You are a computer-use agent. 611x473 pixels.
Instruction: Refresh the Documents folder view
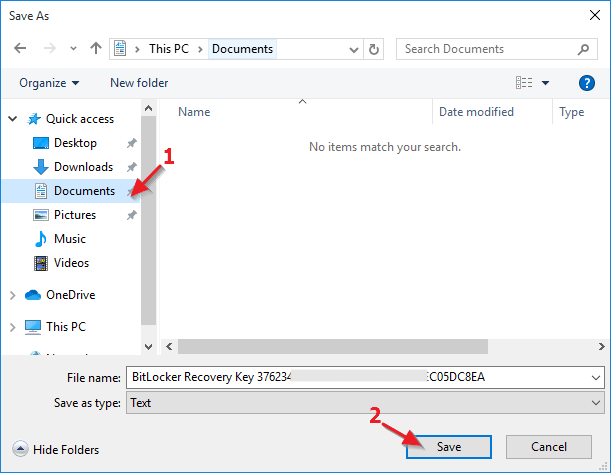click(x=374, y=49)
